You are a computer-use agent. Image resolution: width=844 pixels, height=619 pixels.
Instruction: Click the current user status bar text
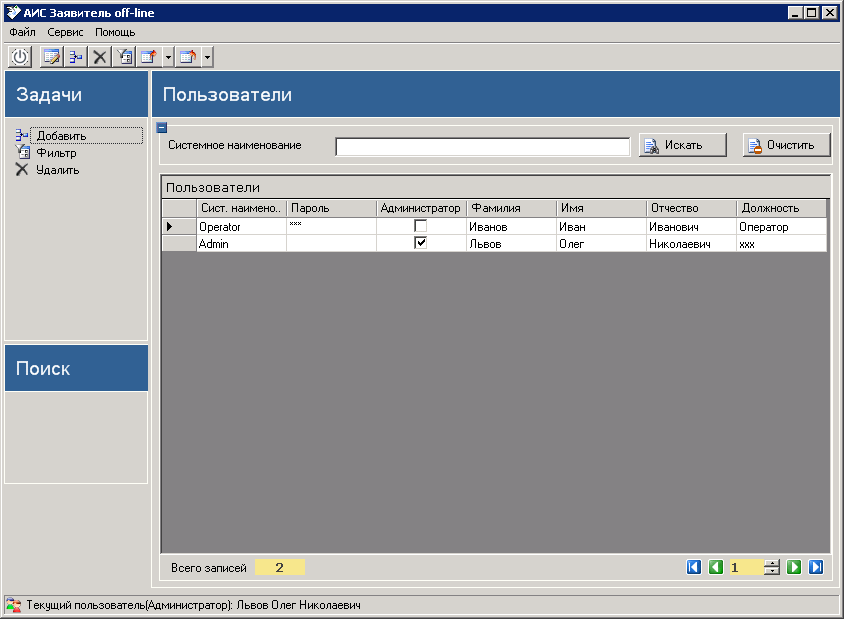pos(193,606)
